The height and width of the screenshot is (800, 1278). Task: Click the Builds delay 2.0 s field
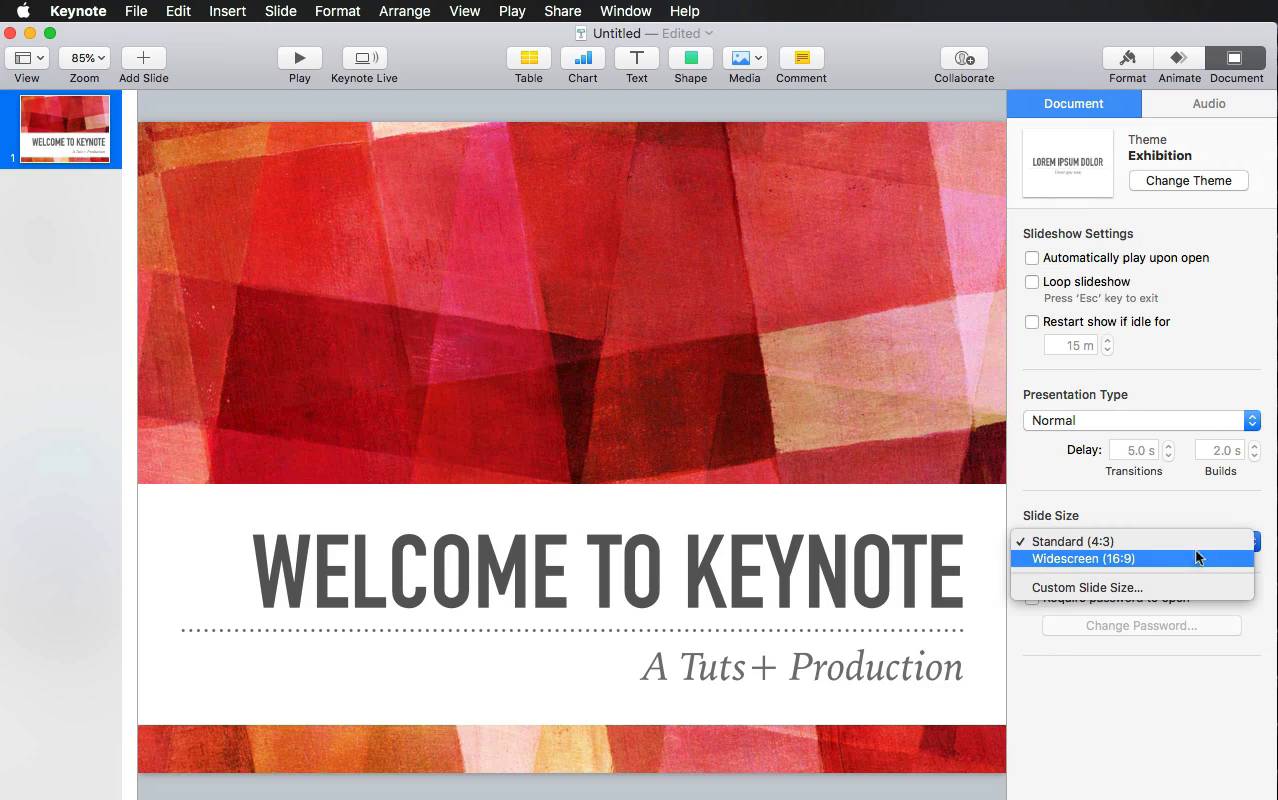1220,451
